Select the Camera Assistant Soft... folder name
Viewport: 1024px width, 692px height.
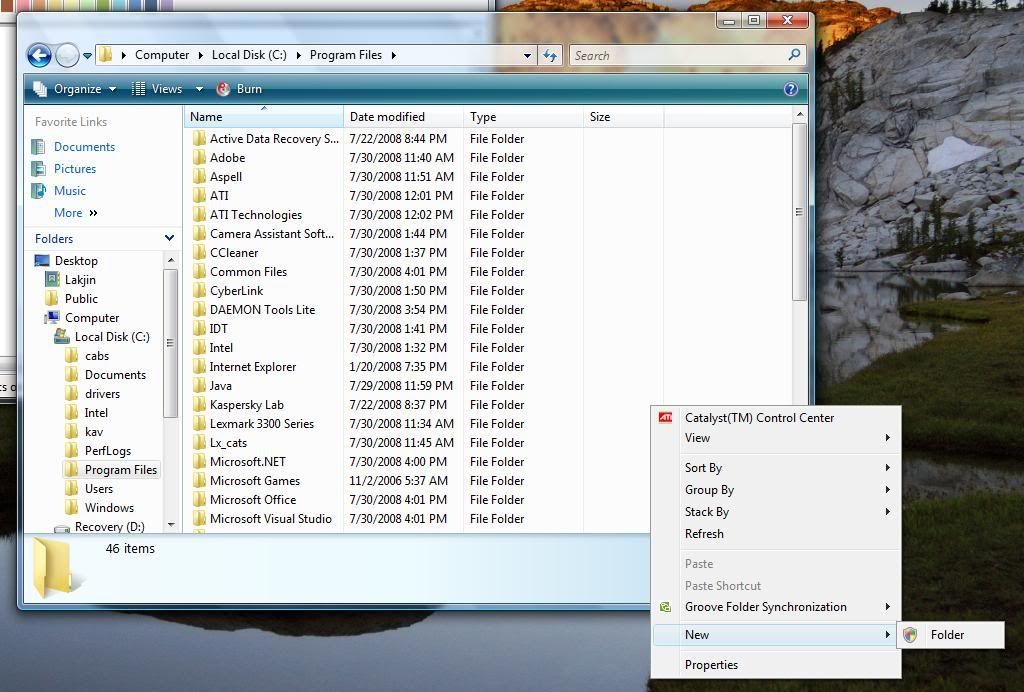click(272, 234)
